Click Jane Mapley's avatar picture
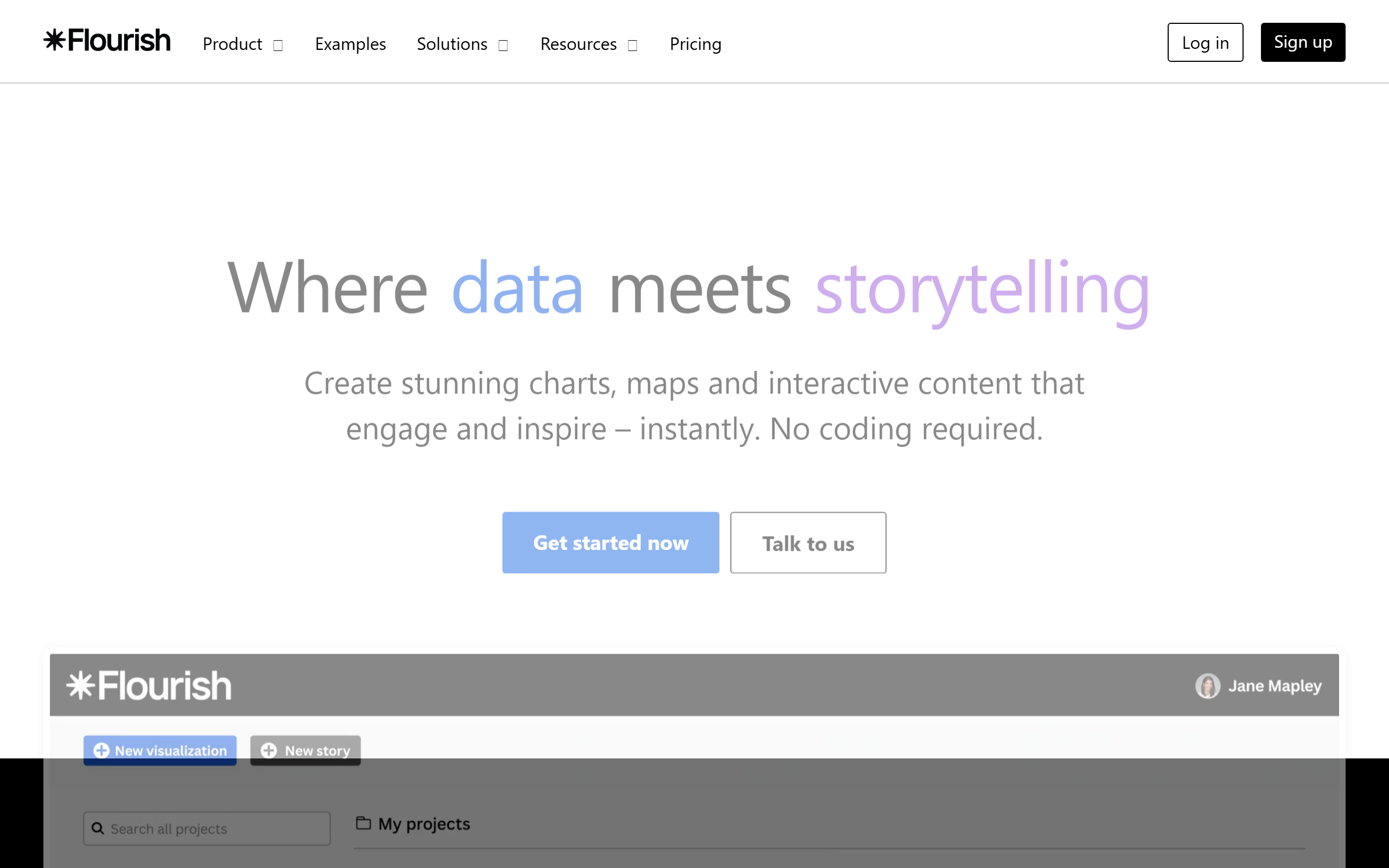Viewport: 1389px width, 868px height. point(1207,685)
